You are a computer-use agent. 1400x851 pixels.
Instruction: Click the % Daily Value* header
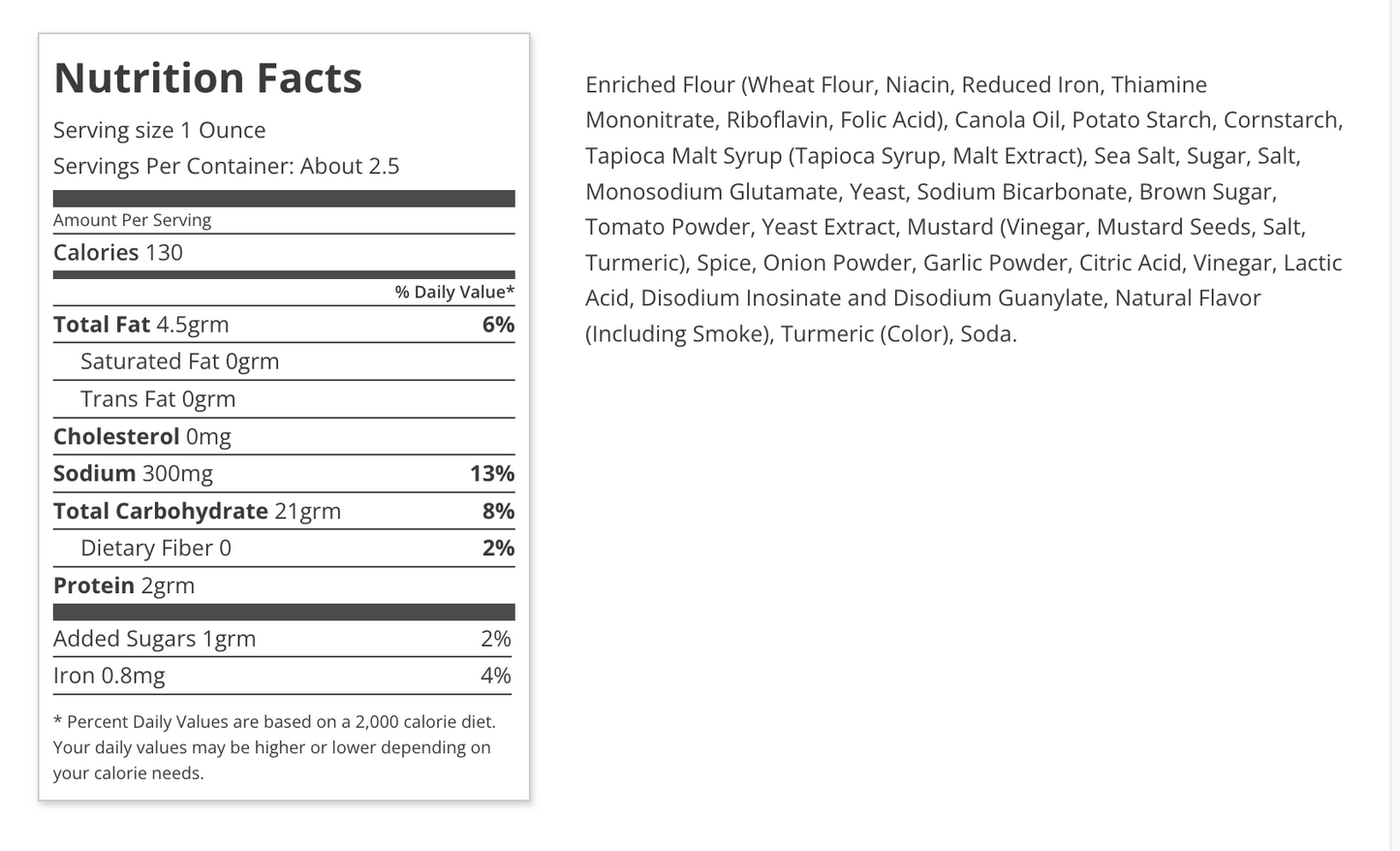click(x=453, y=292)
